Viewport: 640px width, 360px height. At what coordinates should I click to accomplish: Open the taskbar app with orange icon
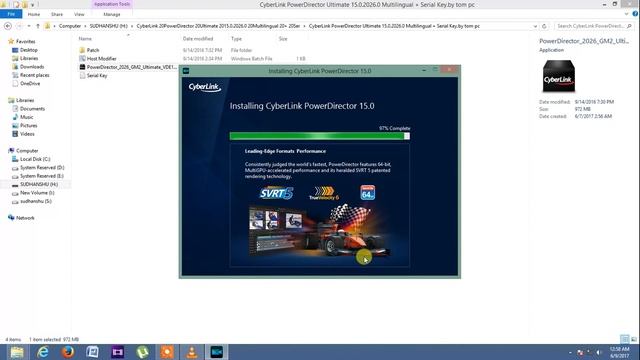point(167,352)
